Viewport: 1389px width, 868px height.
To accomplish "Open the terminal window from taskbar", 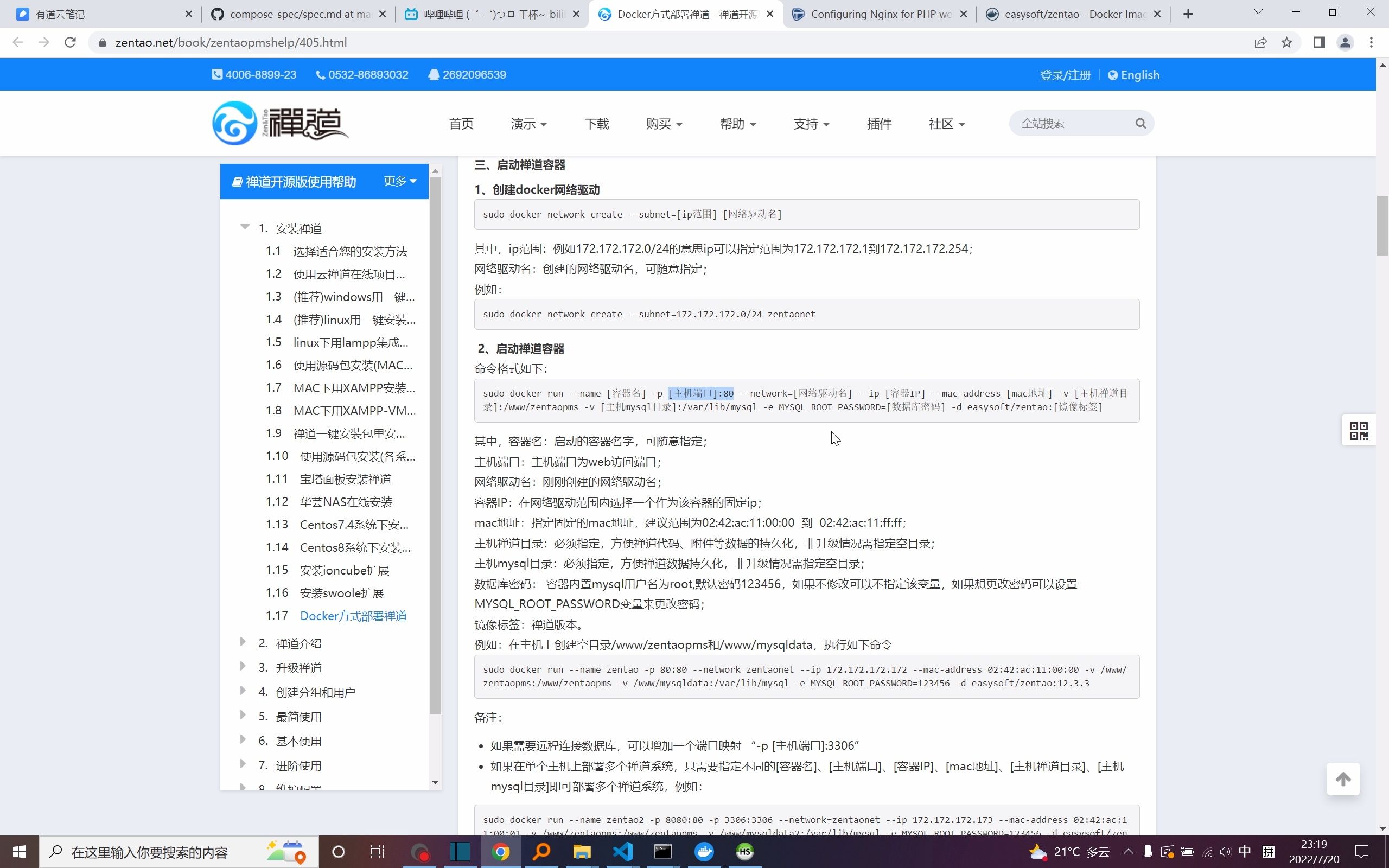I will point(663,852).
